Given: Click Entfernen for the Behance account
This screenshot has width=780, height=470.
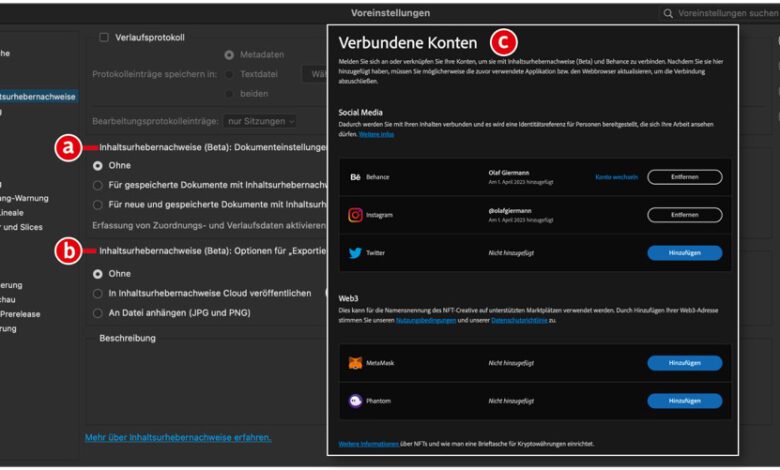Looking at the screenshot, I should [x=684, y=177].
